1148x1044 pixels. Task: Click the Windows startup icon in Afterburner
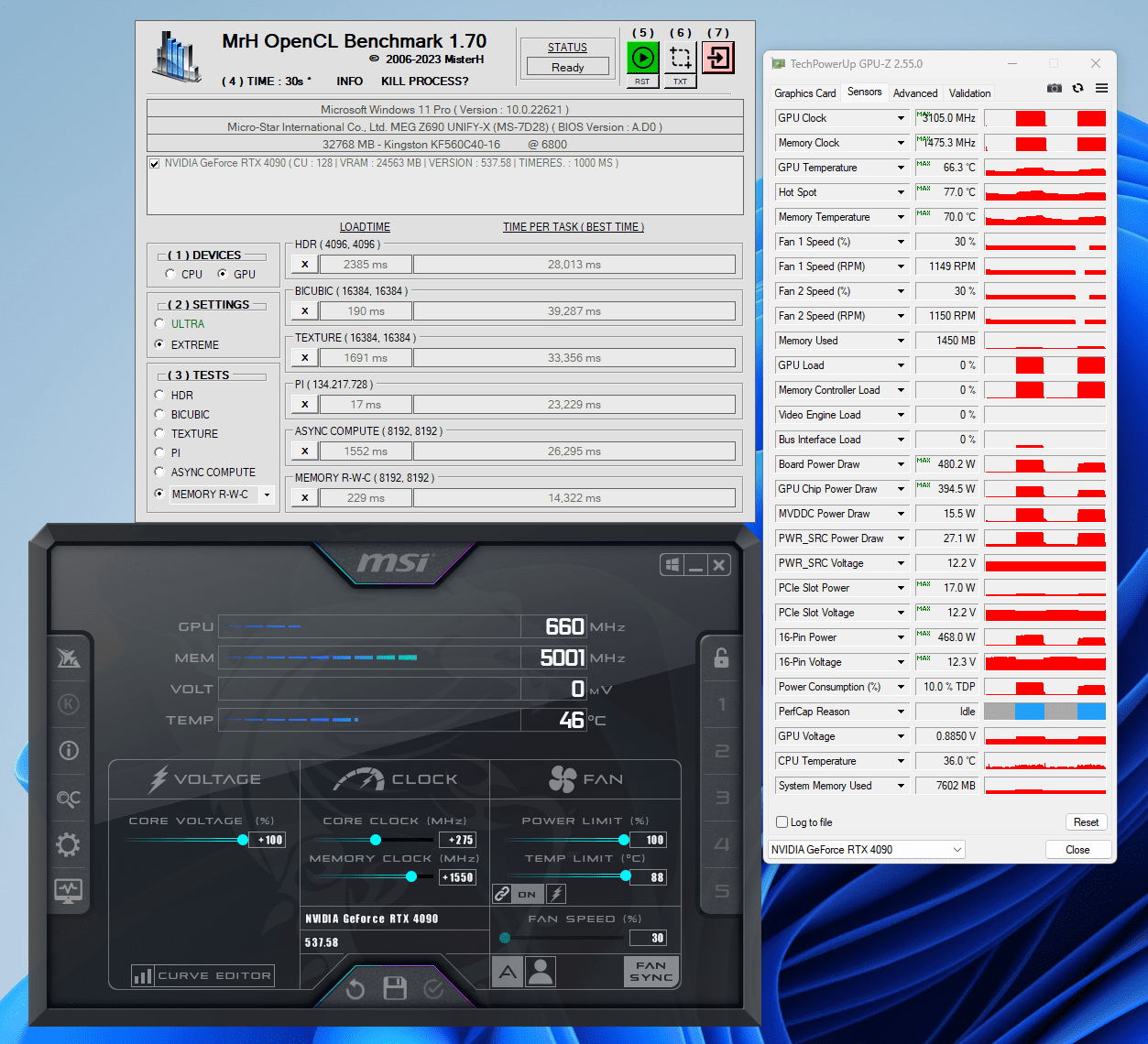tap(672, 565)
